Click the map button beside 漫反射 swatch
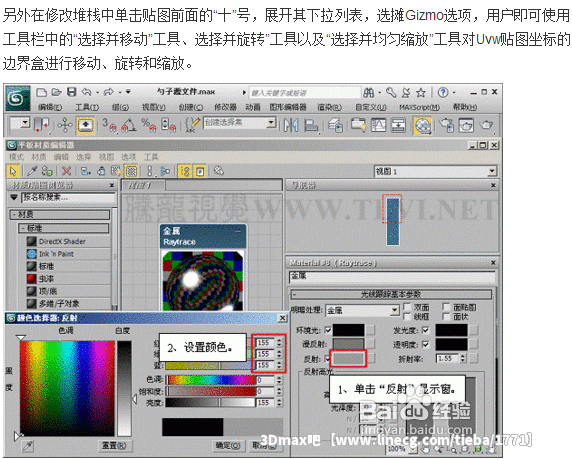 tap(371, 344)
